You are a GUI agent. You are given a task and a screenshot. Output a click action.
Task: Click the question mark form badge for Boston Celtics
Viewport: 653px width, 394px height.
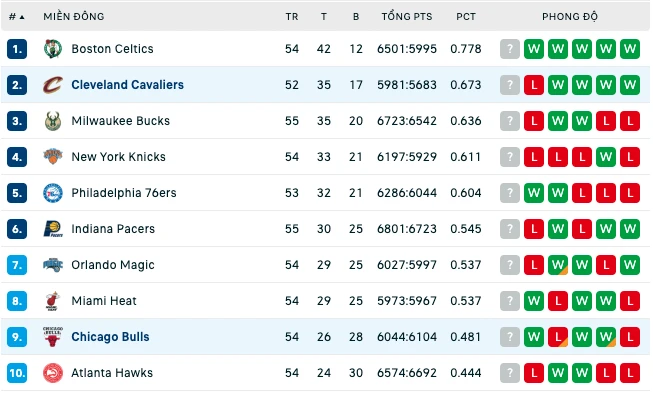click(x=510, y=49)
